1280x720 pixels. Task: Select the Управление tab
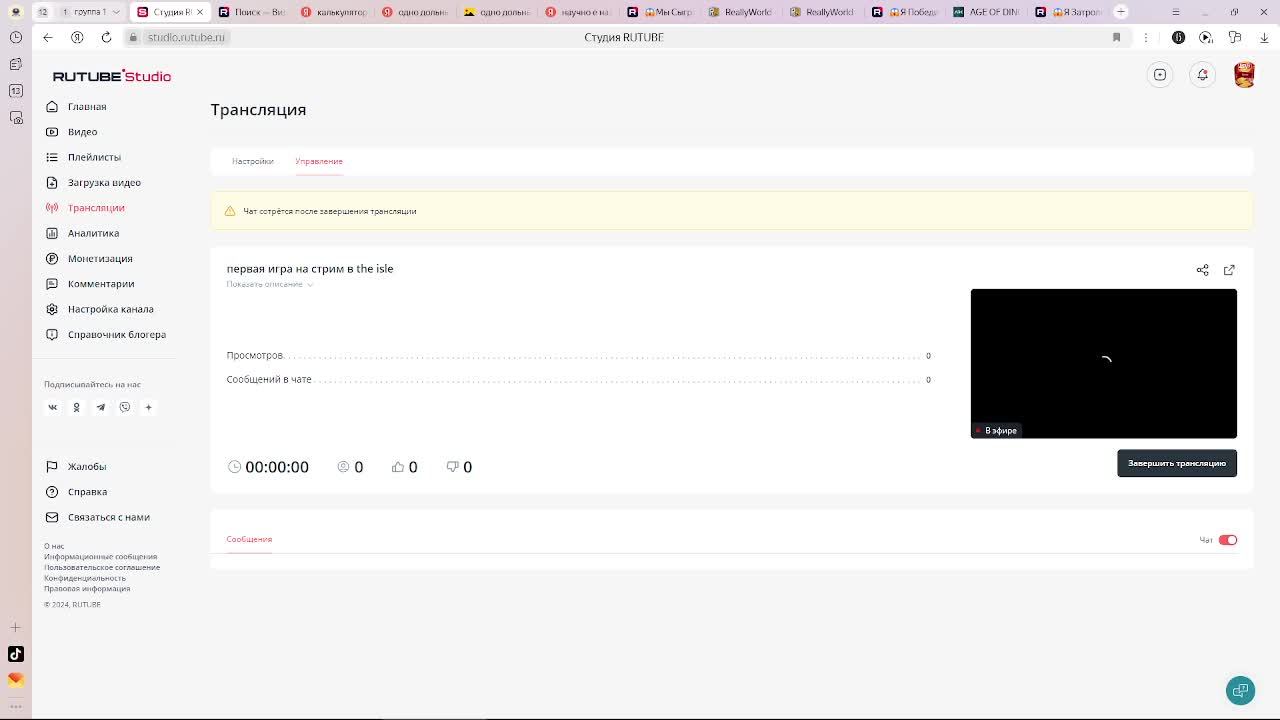coord(319,161)
